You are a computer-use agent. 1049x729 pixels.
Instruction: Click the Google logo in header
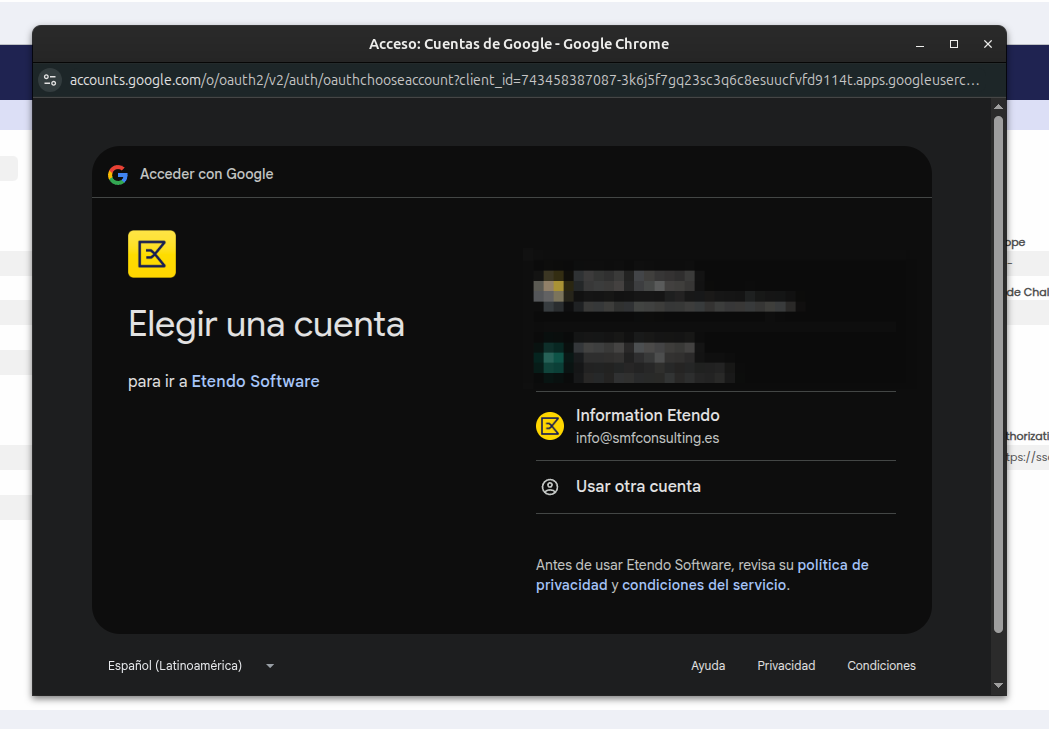(x=118, y=175)
